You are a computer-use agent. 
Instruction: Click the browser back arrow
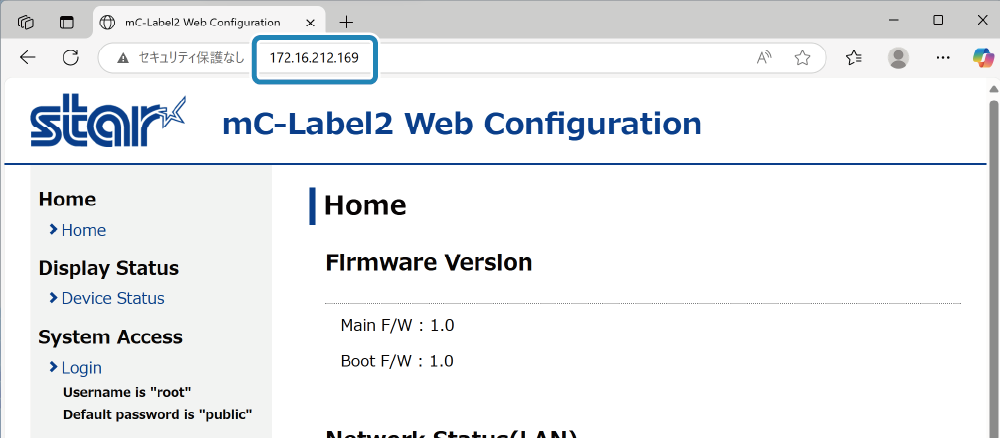[x=27, y=58]
